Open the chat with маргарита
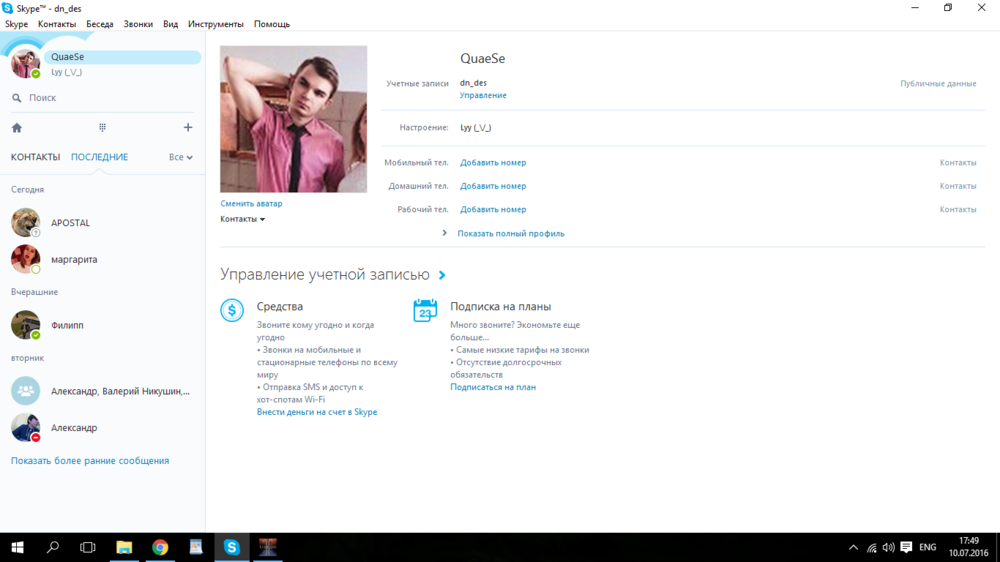Screen dimensions: 1000x562 click(74, 259)
